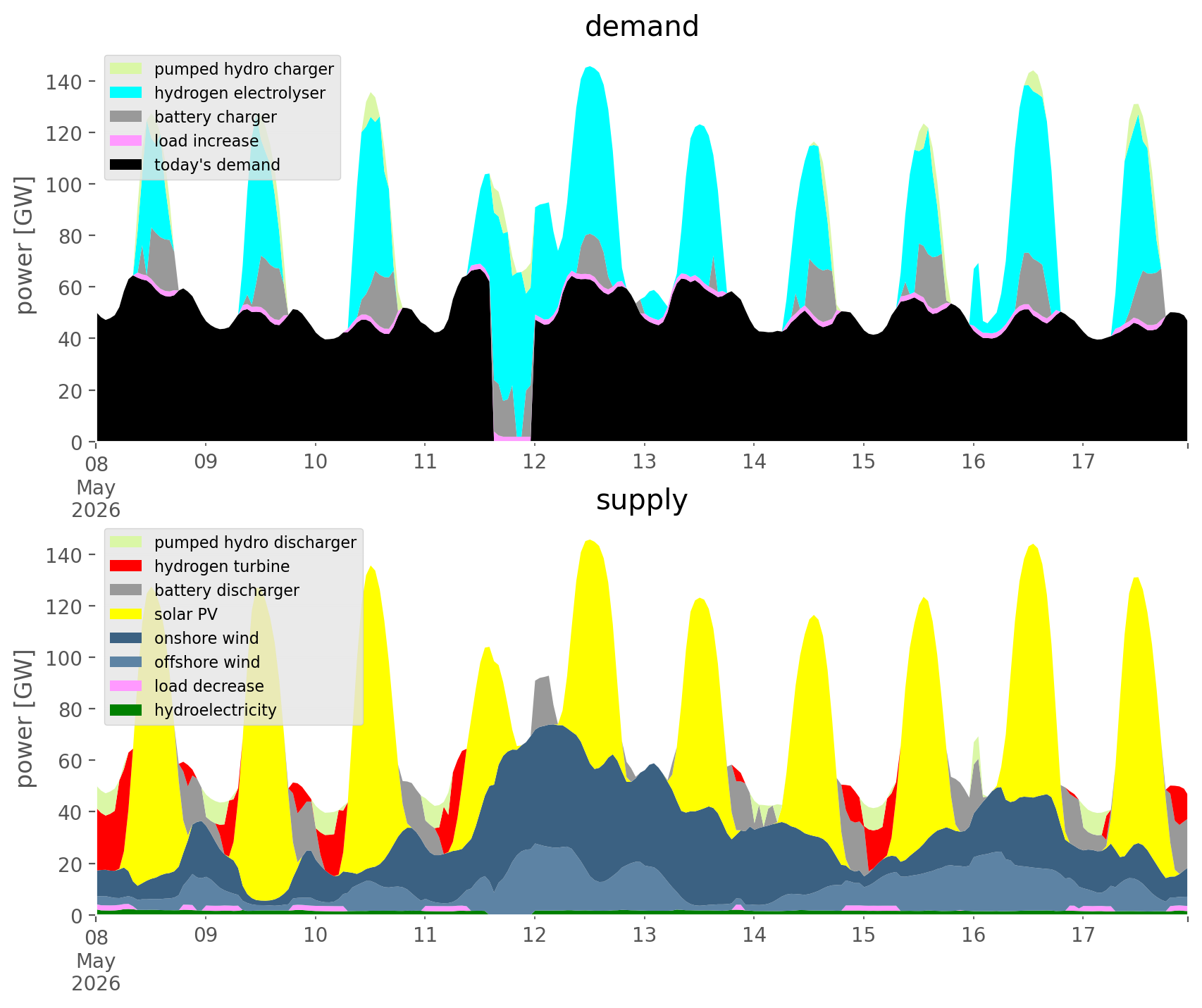Image resolution: width=1202 pixels, height=1008 pixels.
Task: Click the demand chart title
Action: [642, 27]
